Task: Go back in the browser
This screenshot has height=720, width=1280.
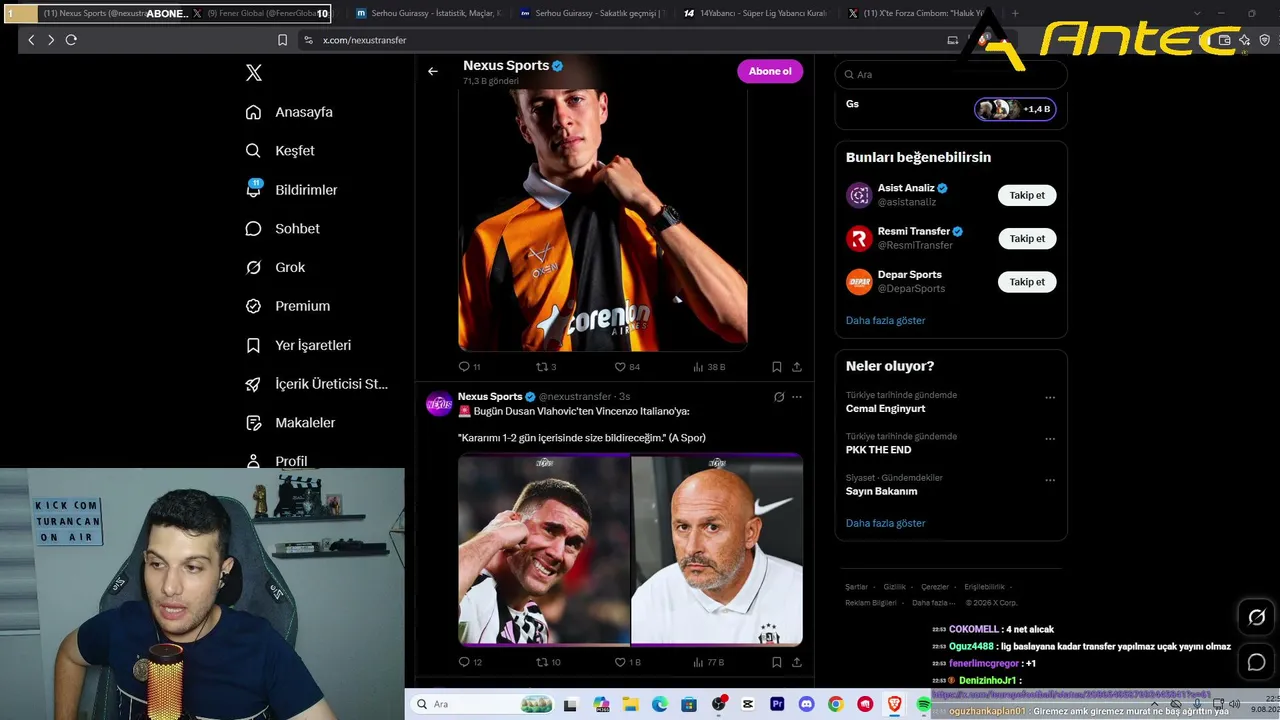Action: (x=31, y=40)
